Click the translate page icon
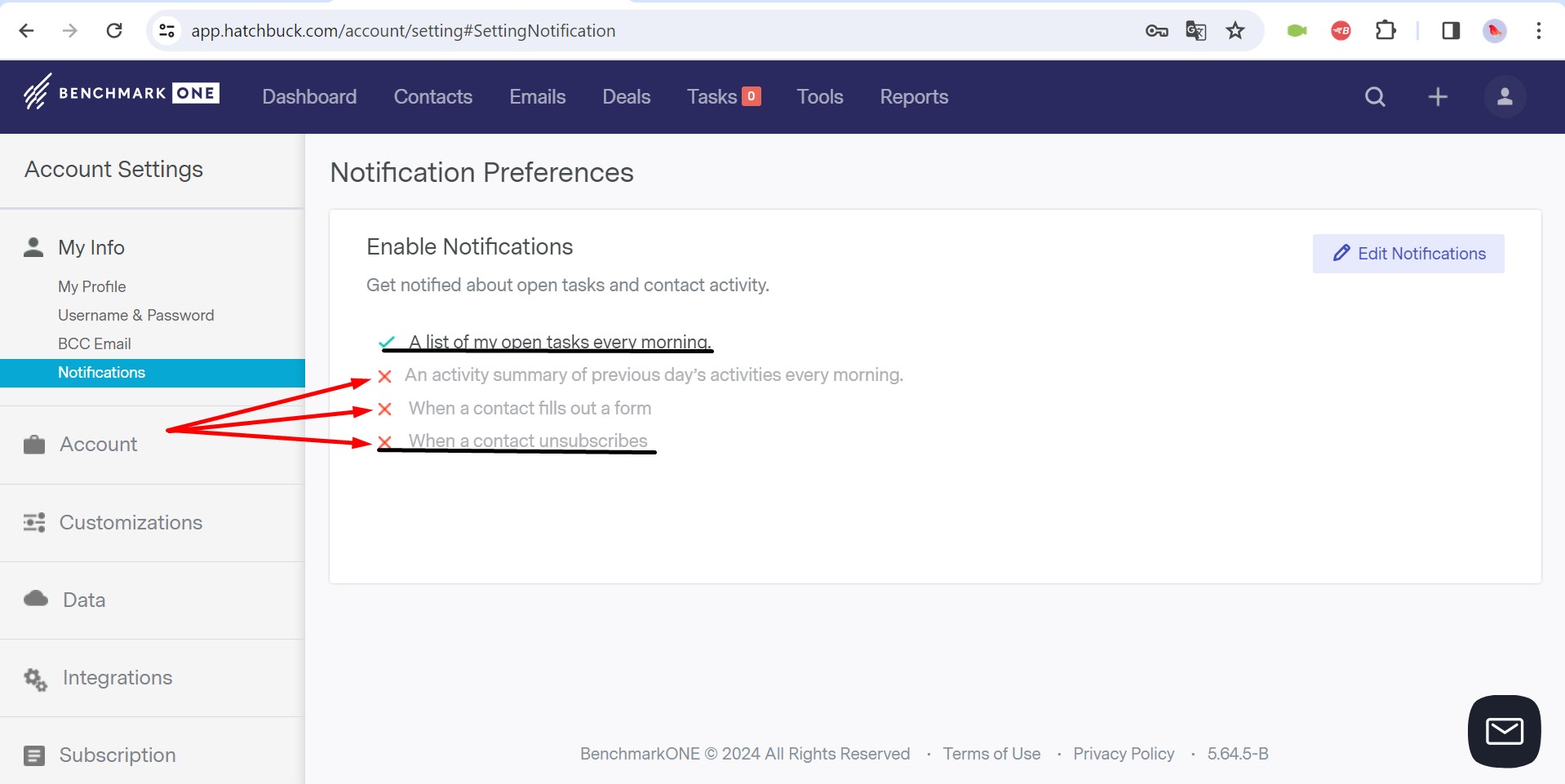Image resolution: width=1565 pixels, height=784 pixels. click(x=1196, y=31)
